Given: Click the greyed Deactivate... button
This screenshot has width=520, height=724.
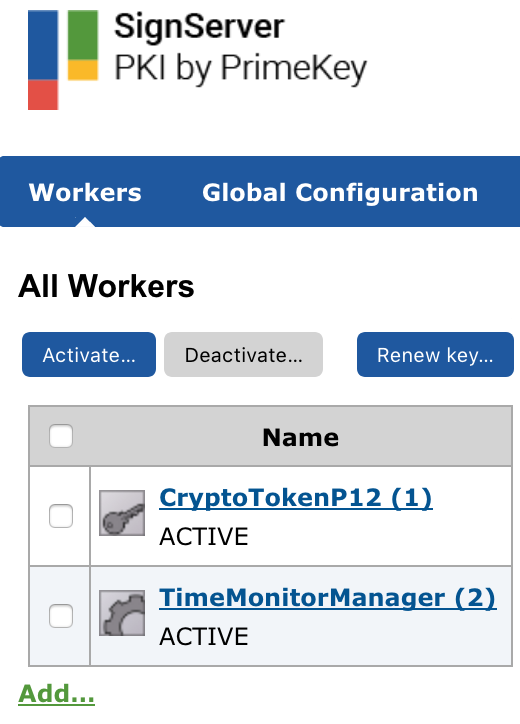Looking at the screenshot, I should coord(243,355).
